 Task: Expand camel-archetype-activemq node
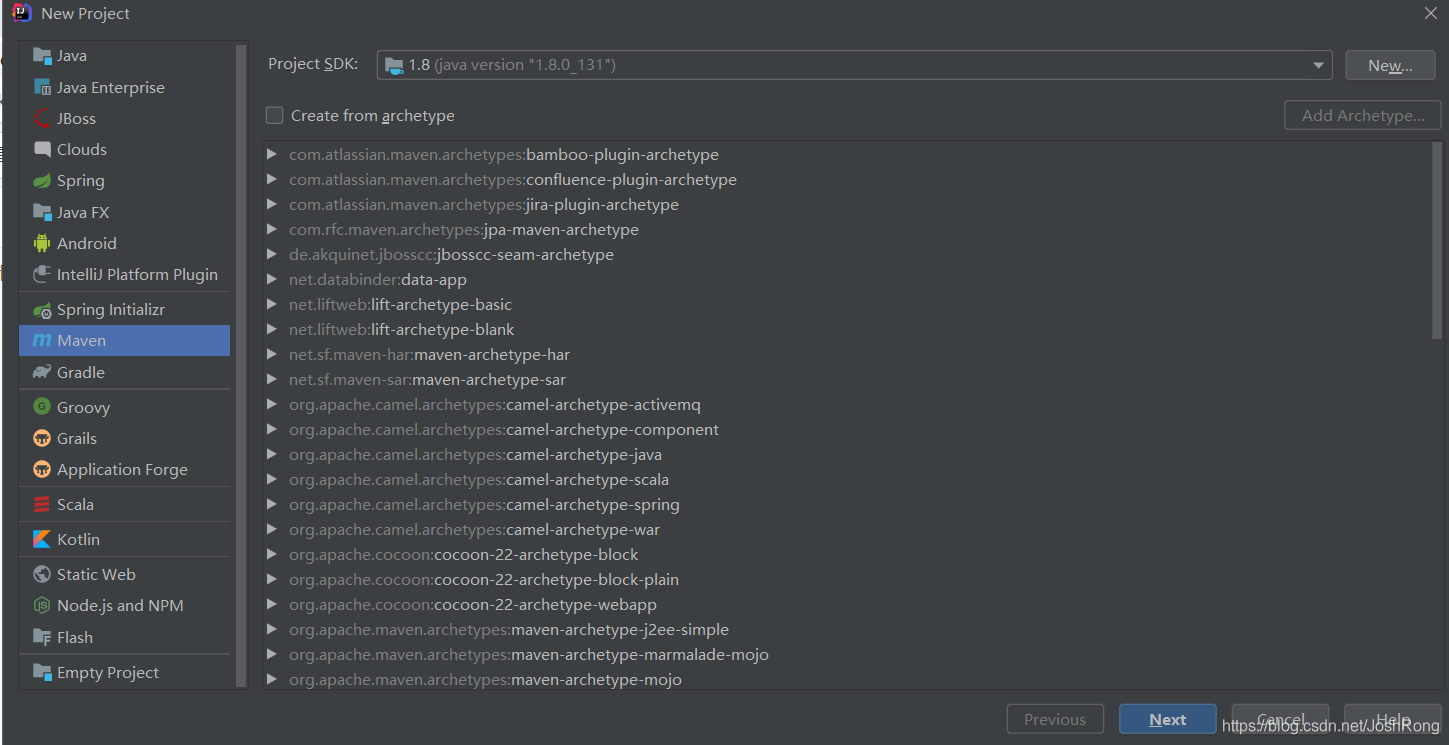pos(272,404)
